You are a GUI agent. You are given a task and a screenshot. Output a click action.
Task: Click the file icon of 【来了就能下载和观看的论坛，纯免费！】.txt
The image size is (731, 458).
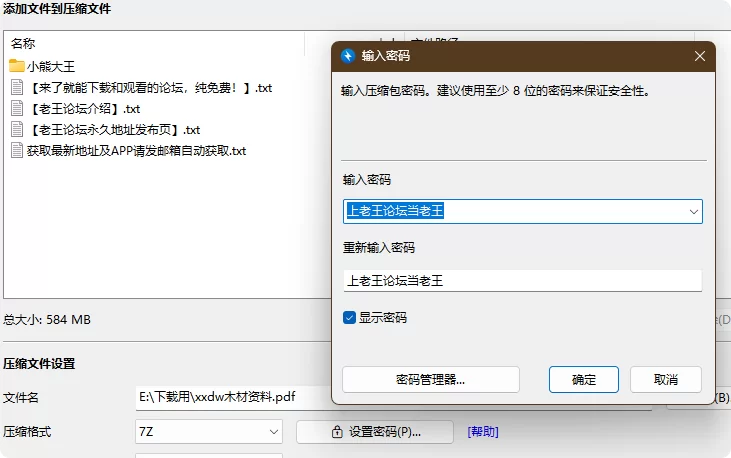click(x=17, y=87)
